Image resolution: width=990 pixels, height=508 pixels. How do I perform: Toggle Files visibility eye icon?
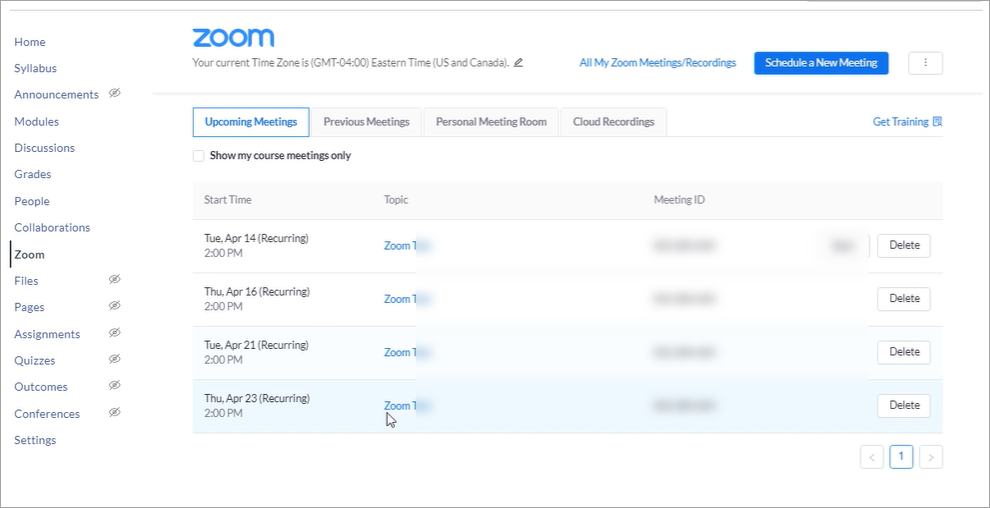click(114, 280)
